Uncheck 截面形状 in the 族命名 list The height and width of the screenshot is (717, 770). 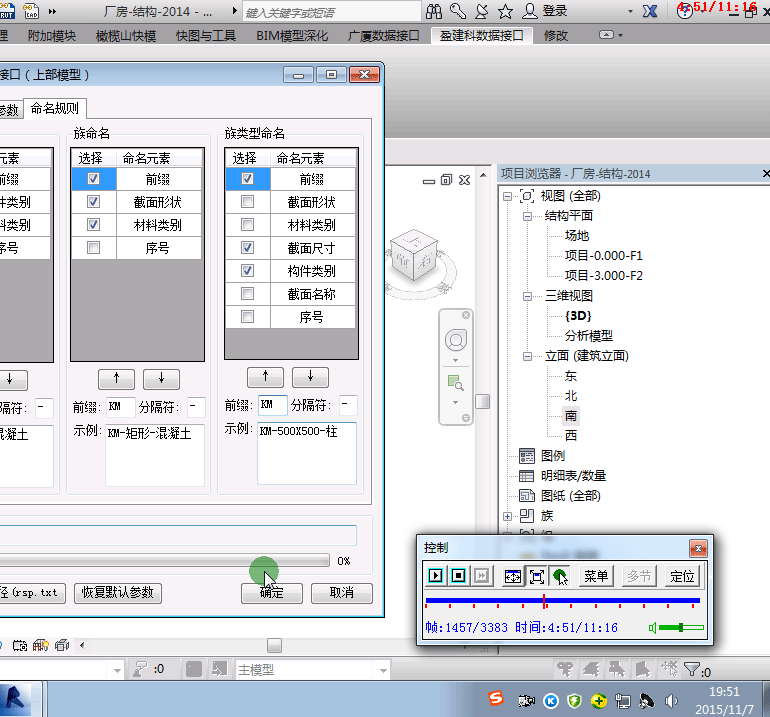93,202
